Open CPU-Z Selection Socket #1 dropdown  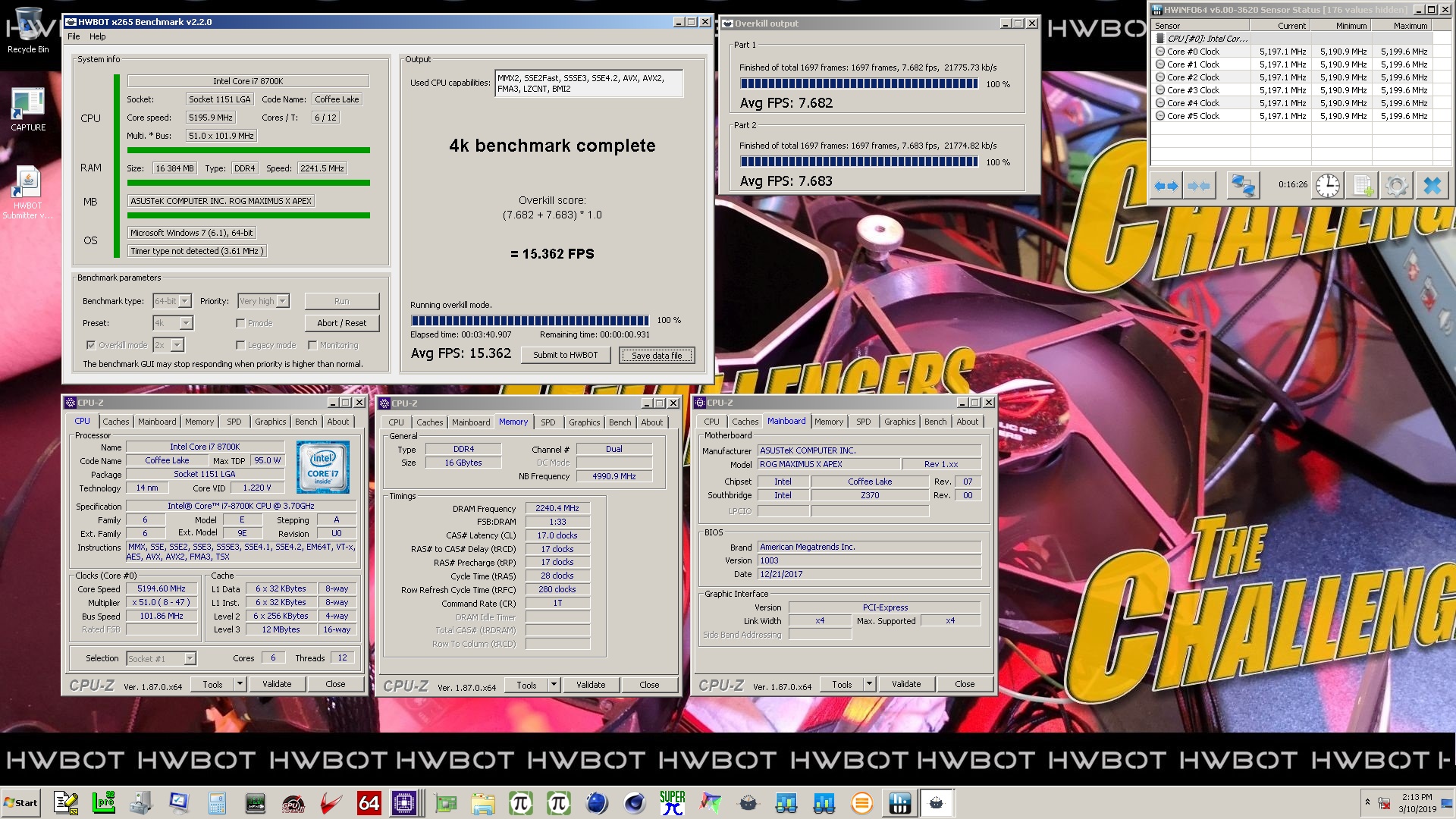(x=190, y=658)
